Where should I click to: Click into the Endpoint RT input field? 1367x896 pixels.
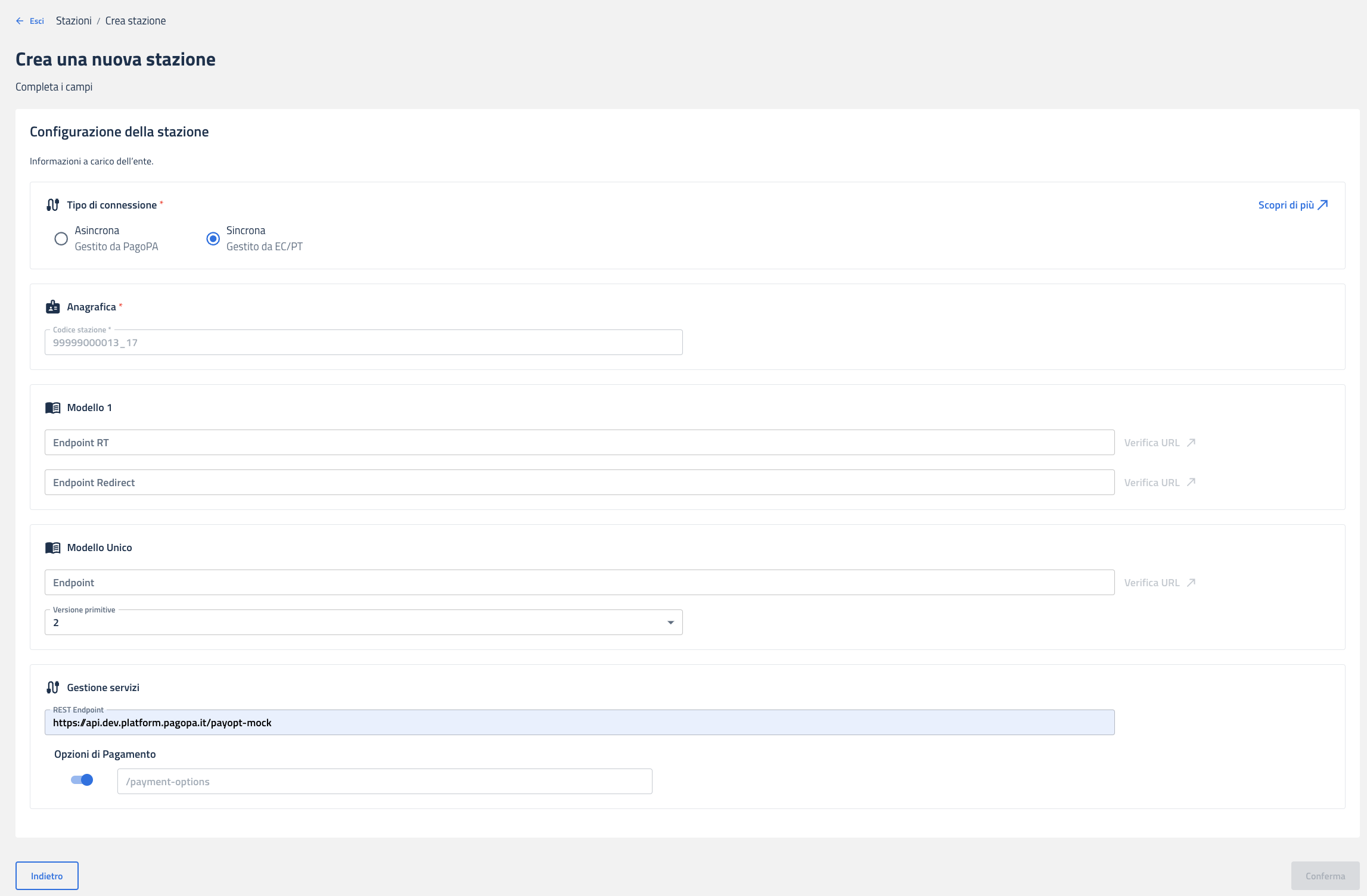[x=579, y=443]
